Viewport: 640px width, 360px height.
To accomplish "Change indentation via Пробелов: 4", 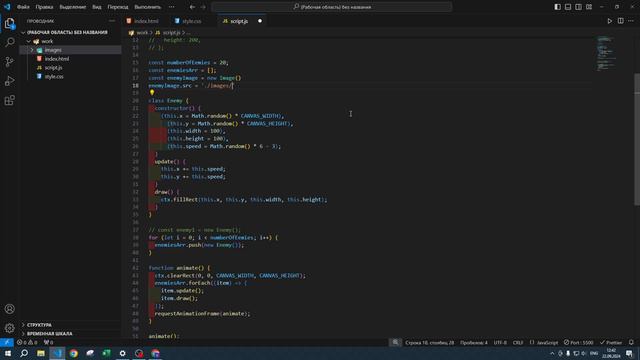I will 474,342.
